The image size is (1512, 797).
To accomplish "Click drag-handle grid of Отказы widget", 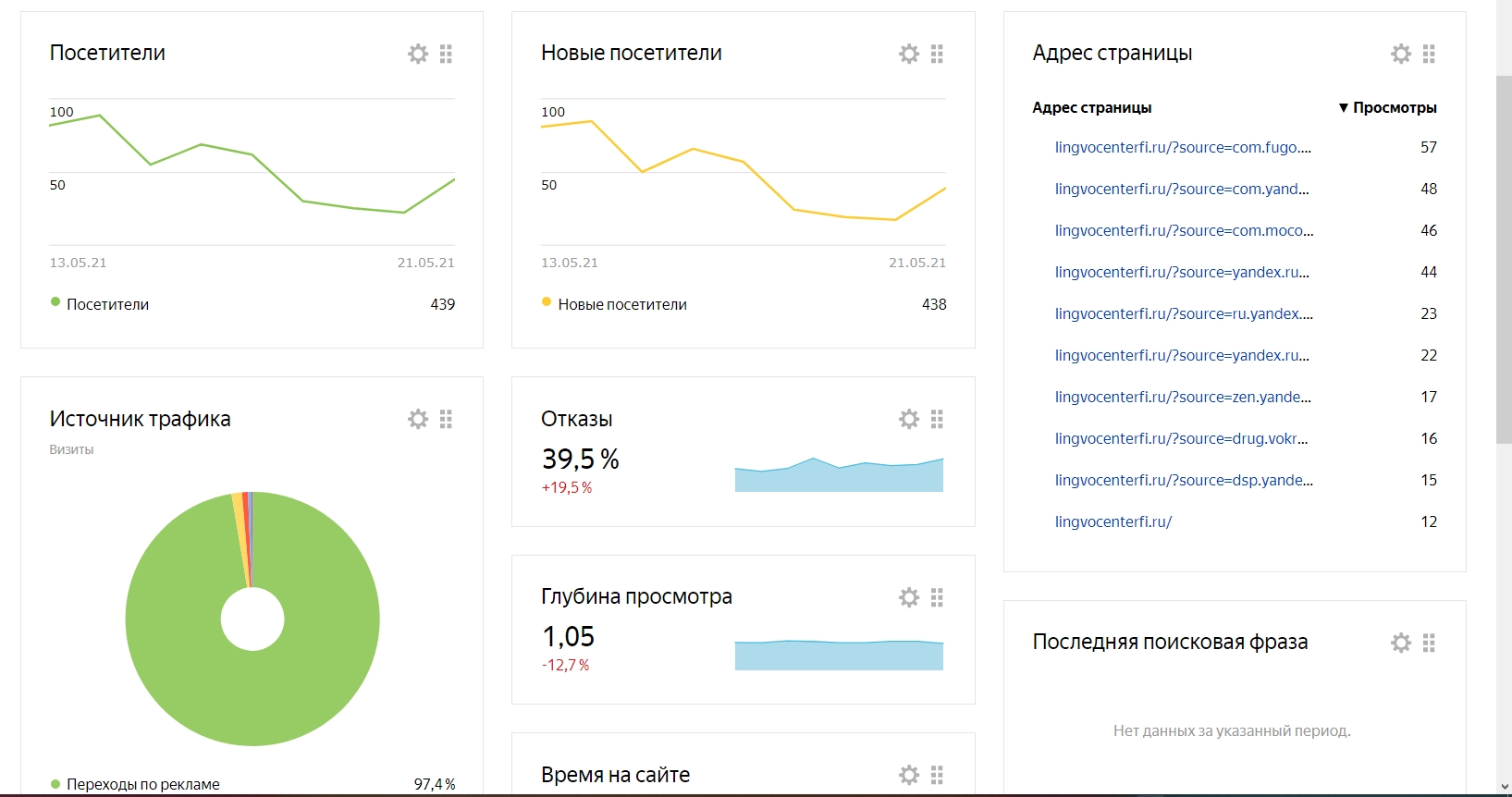I will coord(937,419).
